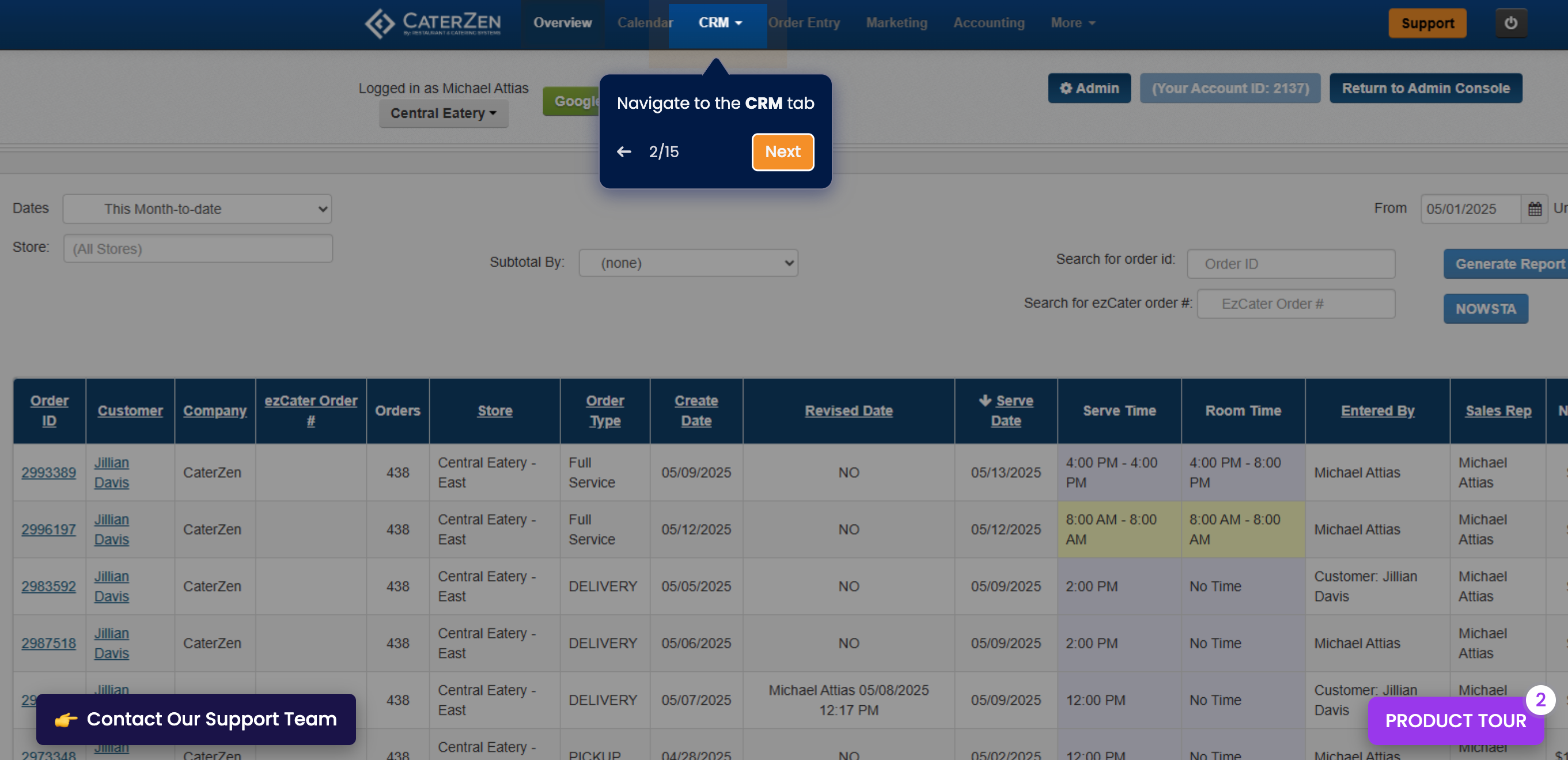Open the More menu dropdown

[1072, 23]
